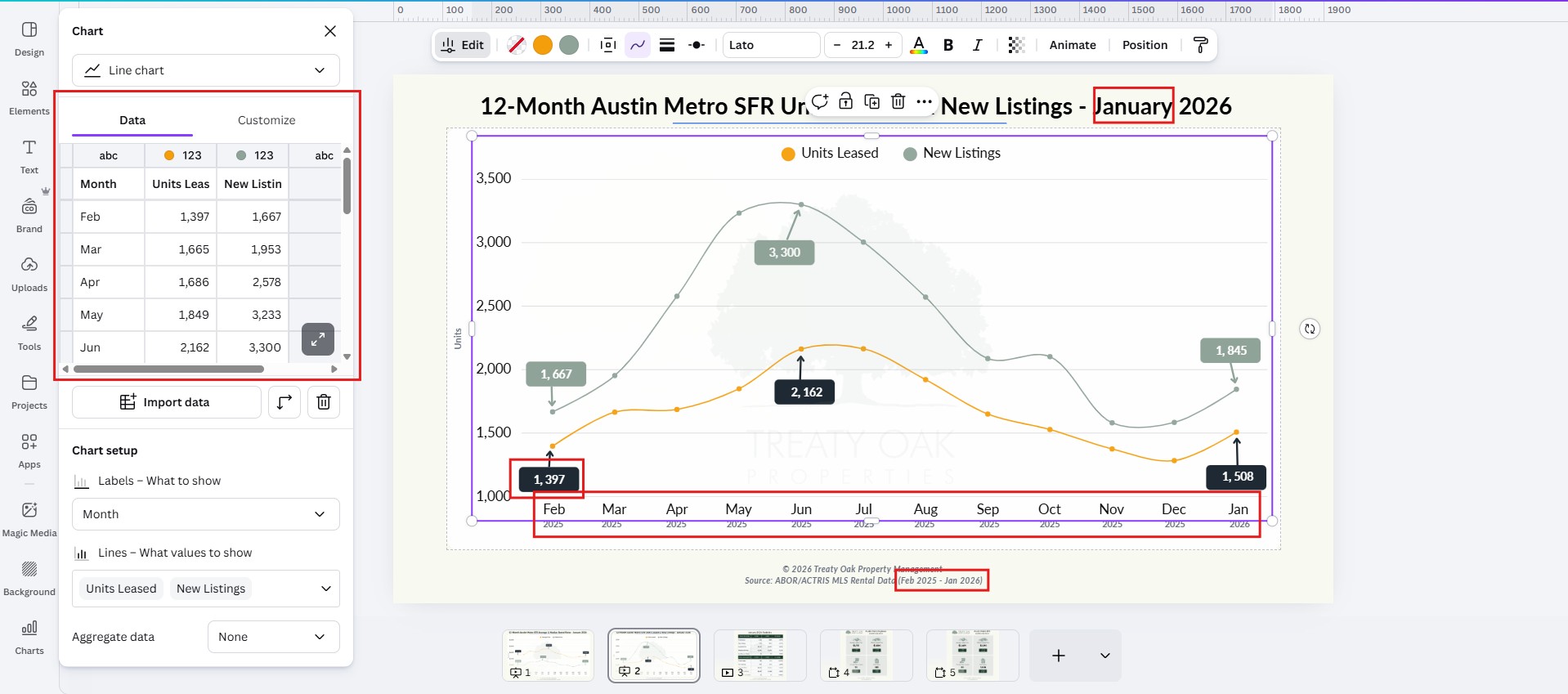Click the paint roller copy style icon
Image resolution: width=1568 pixels, height=694 pixels.
pos(1200,45)
